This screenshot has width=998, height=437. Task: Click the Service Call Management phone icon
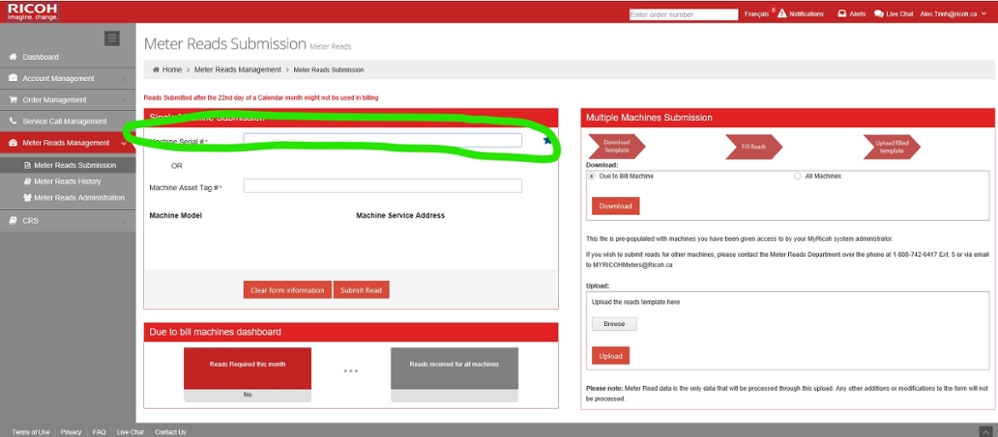13,121
